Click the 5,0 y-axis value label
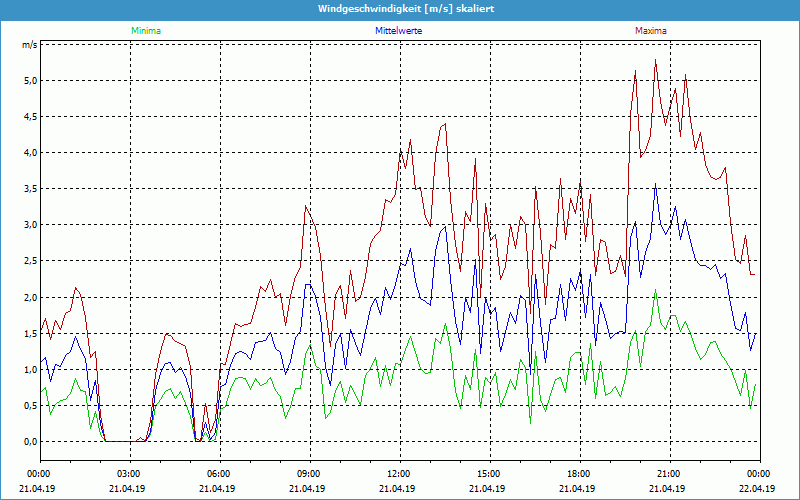The width and height of the screenshot is (800, 500). pos(30,80)
